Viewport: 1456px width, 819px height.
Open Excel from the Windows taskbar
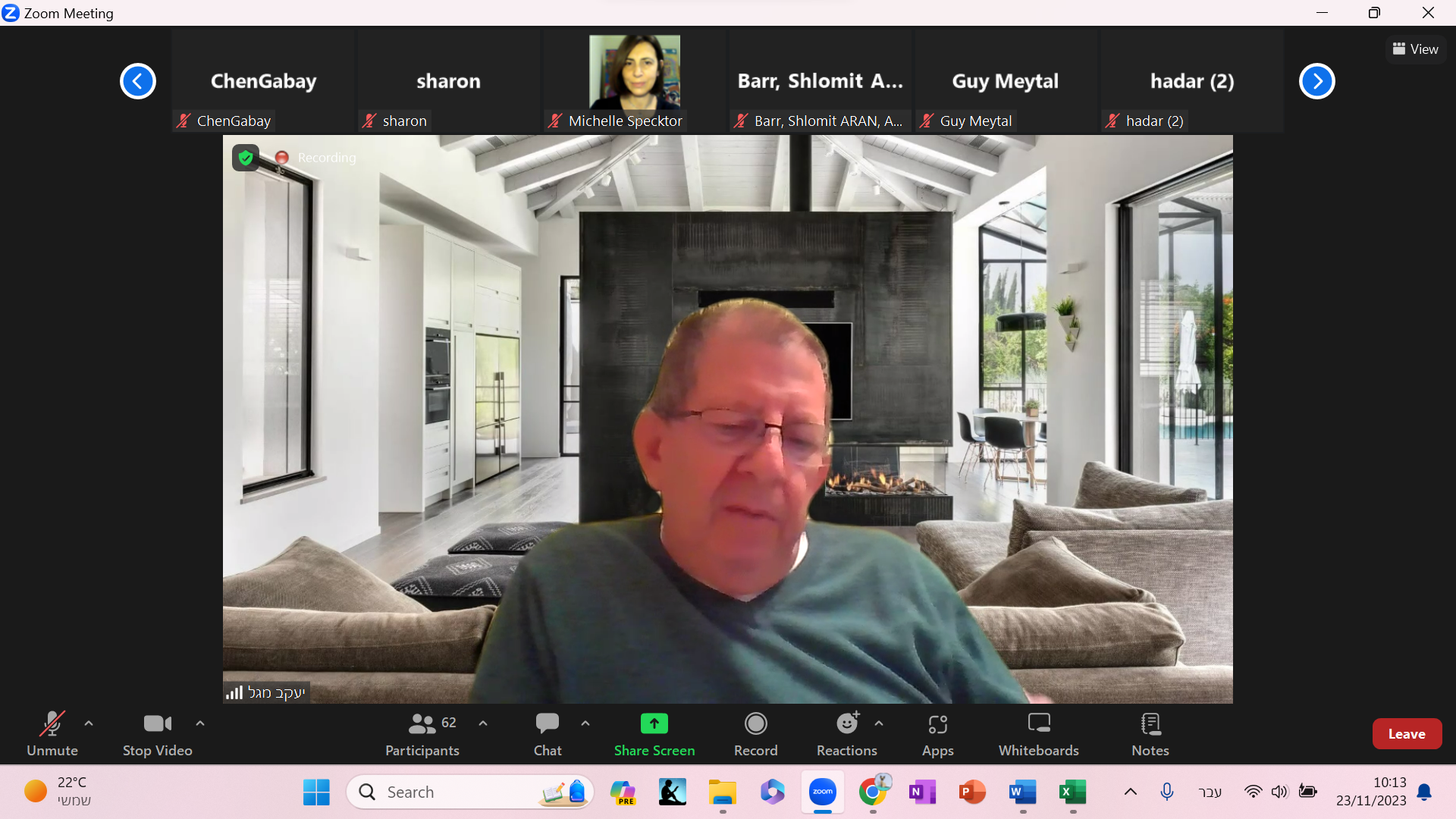tap(1072, 792)
